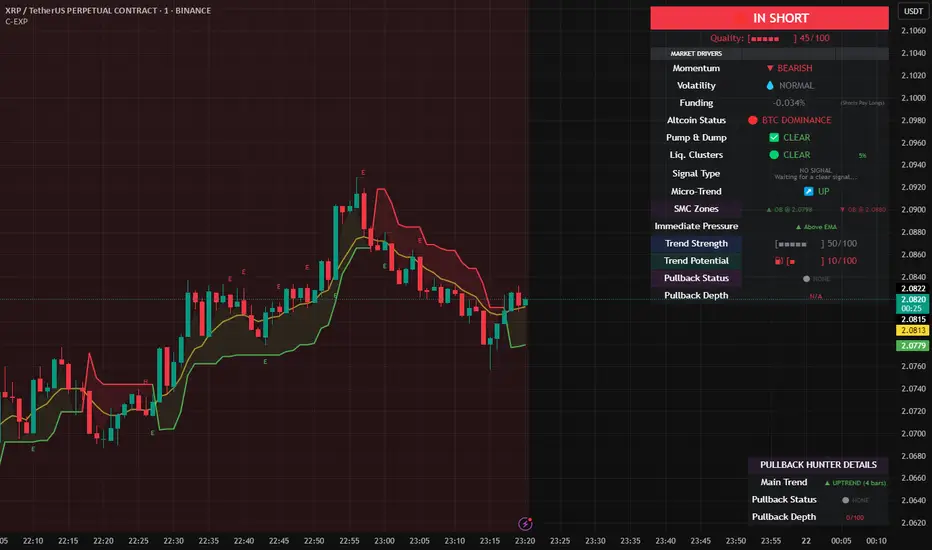Click the 2.0620 price axis mark
This screenshot has height=550, width=932.
[914, 523]
